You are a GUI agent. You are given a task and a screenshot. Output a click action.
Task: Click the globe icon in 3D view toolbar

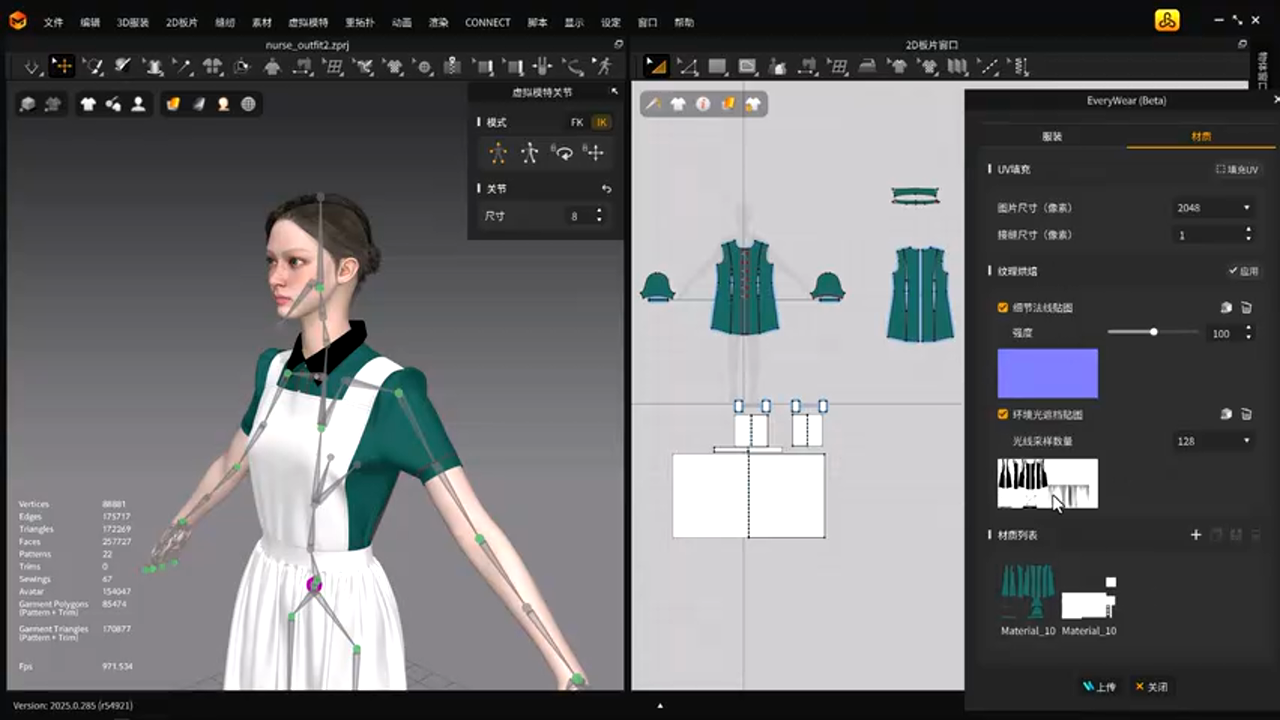[248, 104]
